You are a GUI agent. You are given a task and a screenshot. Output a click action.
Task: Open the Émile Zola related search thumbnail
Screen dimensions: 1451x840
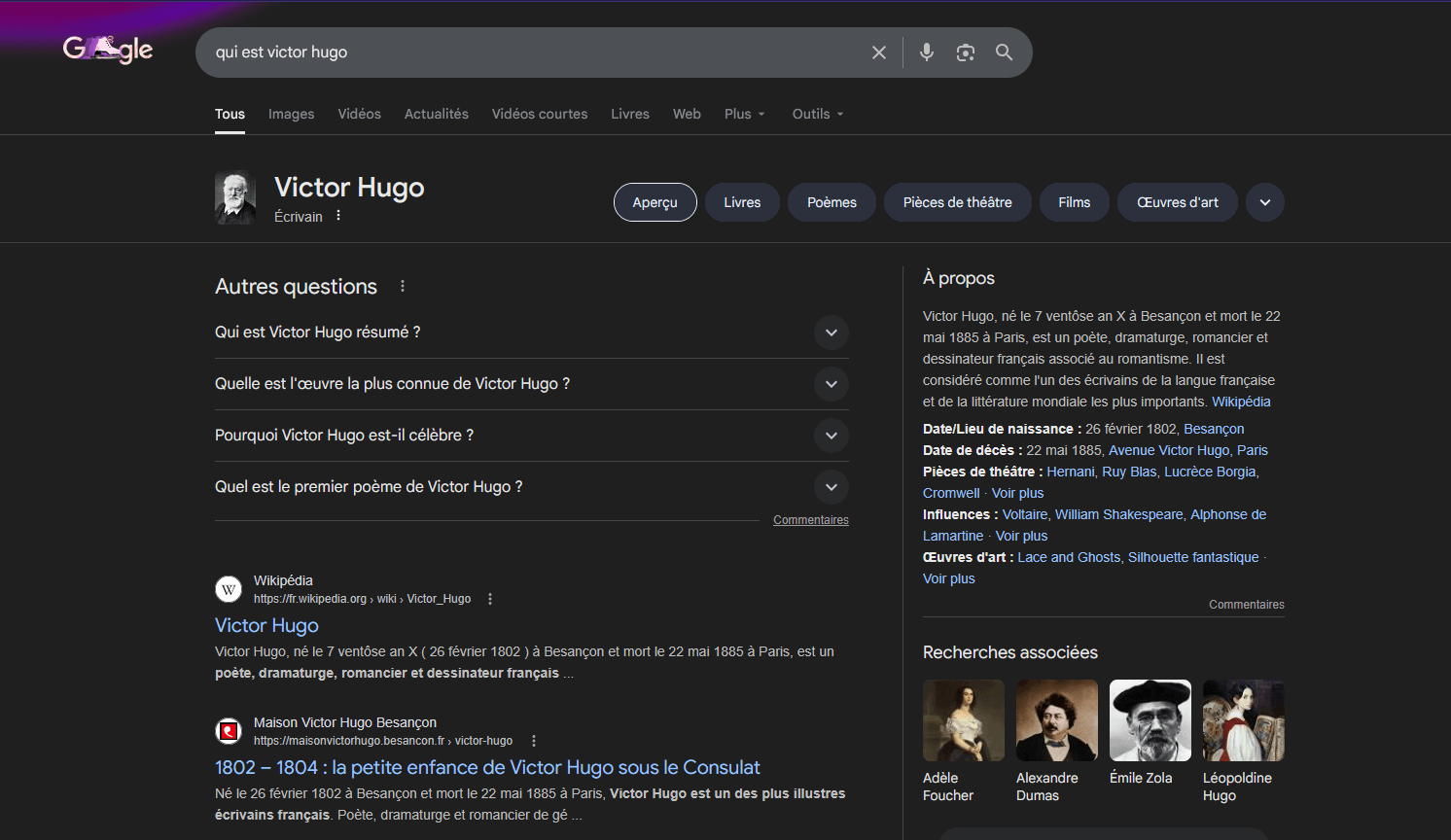1150,719
